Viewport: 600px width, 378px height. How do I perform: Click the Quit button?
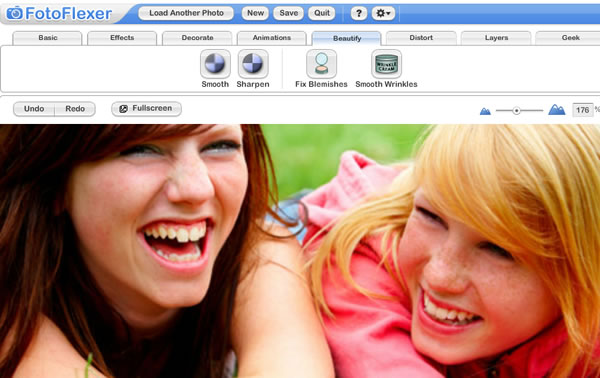point(322,13)
